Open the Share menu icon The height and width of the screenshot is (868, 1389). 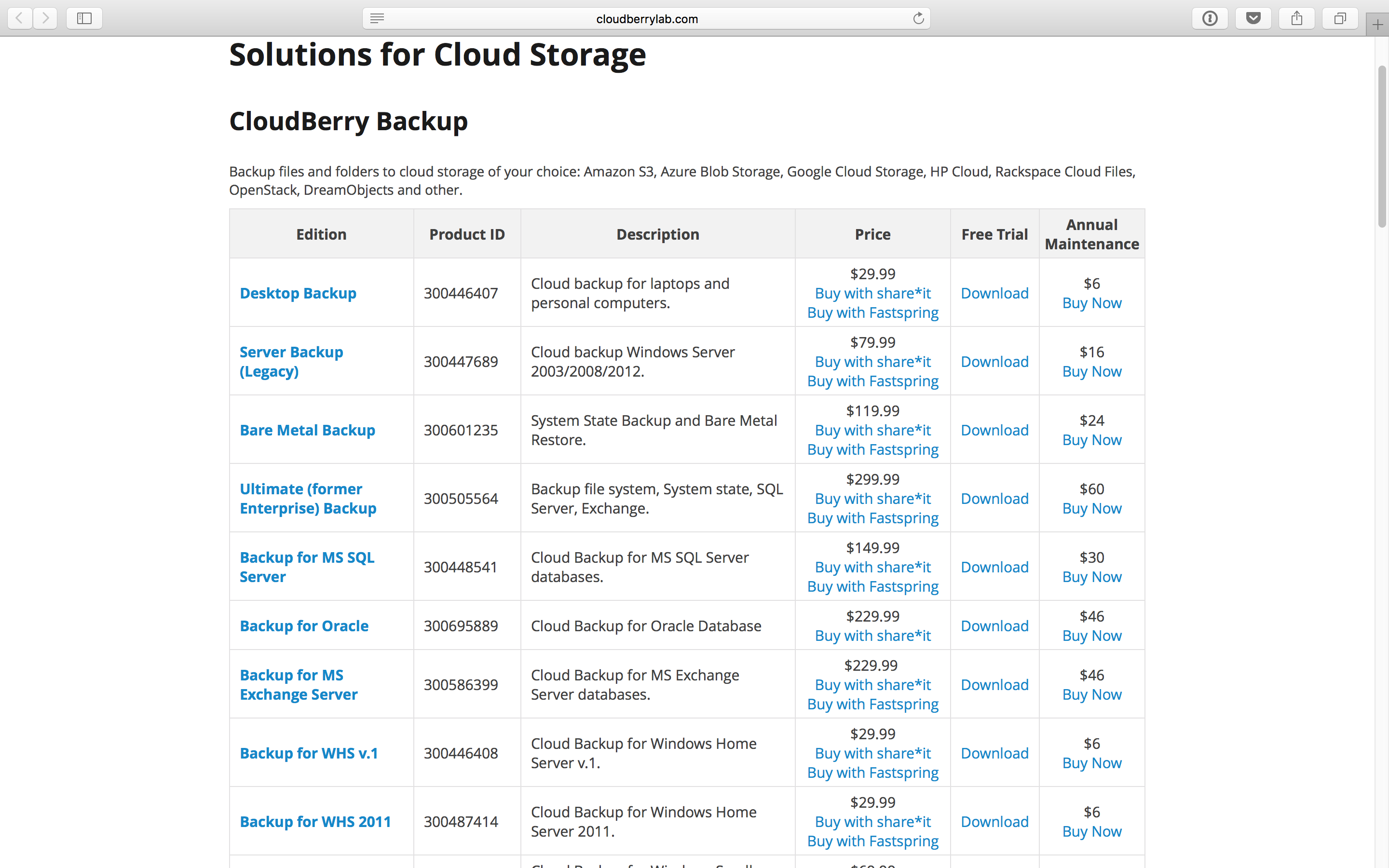point(1296,18)
